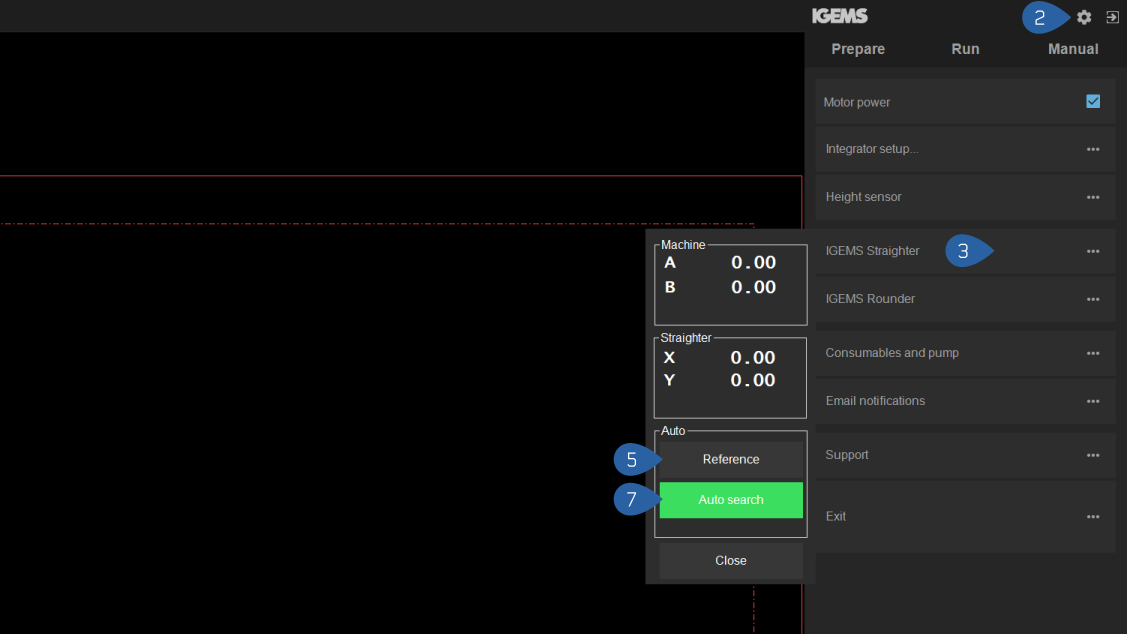
Task: Select Email notifications entry
Action: pyautogui.click(x=965, y=401)
